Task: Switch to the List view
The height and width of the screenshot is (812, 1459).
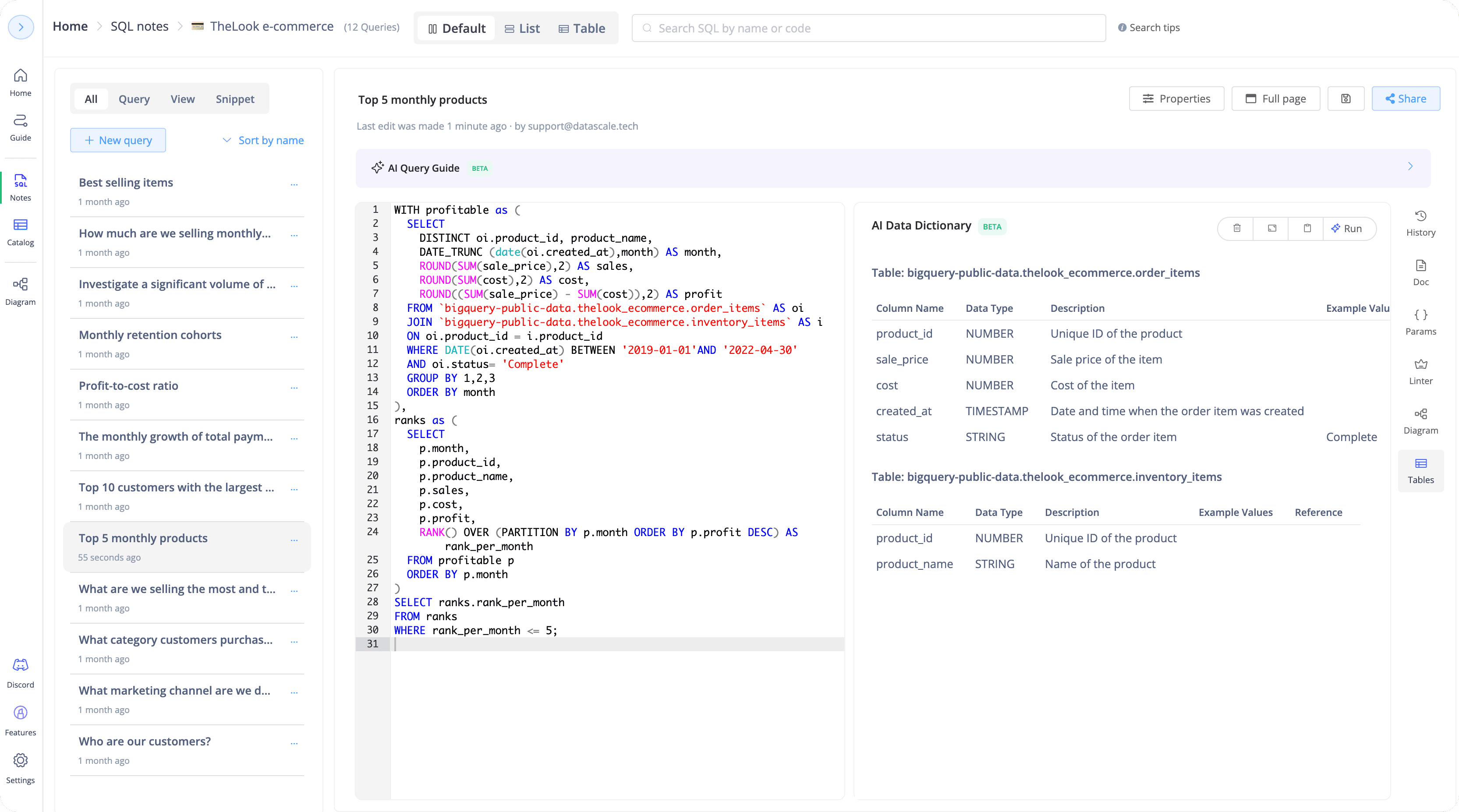Action: [x=522, y=28]
